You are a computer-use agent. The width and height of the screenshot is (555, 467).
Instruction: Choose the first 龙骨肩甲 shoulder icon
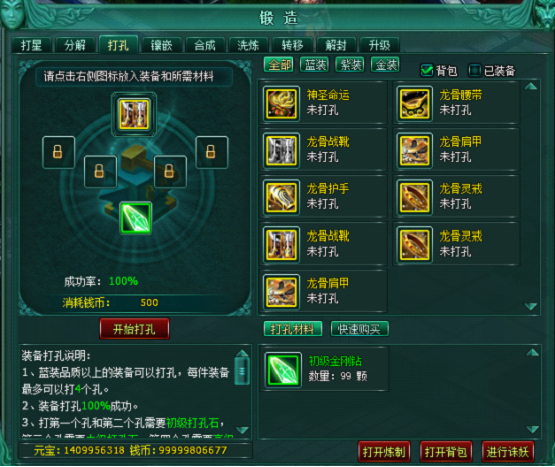pyautogui.click(x=414, y=150)
